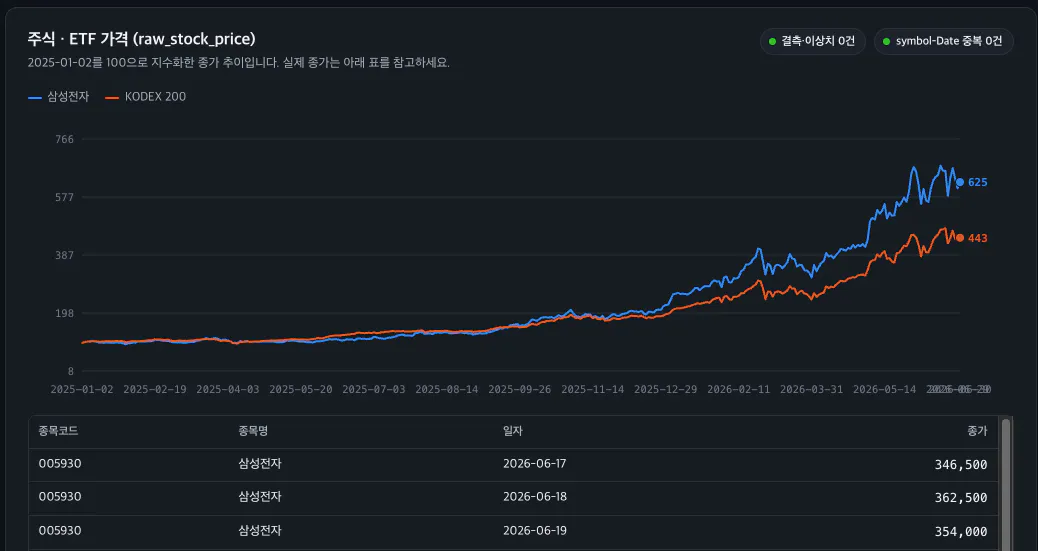Click the 387 y-axis label

[64, 256]
